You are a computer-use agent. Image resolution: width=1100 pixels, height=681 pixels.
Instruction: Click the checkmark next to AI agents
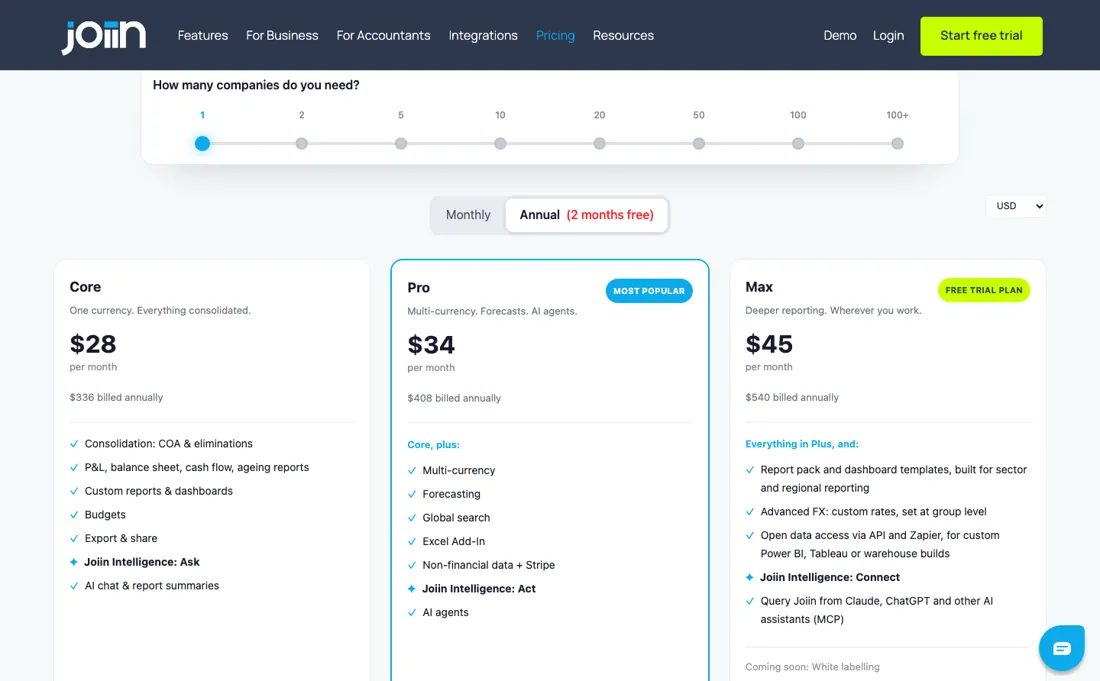click(412, 612)
